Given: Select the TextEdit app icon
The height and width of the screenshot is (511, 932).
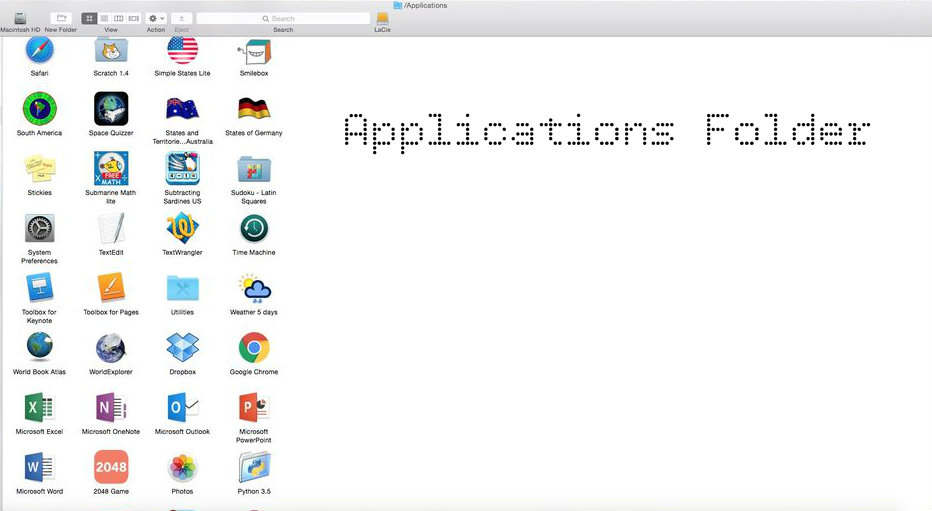Looking at the screenshot, I should [111, 228].
